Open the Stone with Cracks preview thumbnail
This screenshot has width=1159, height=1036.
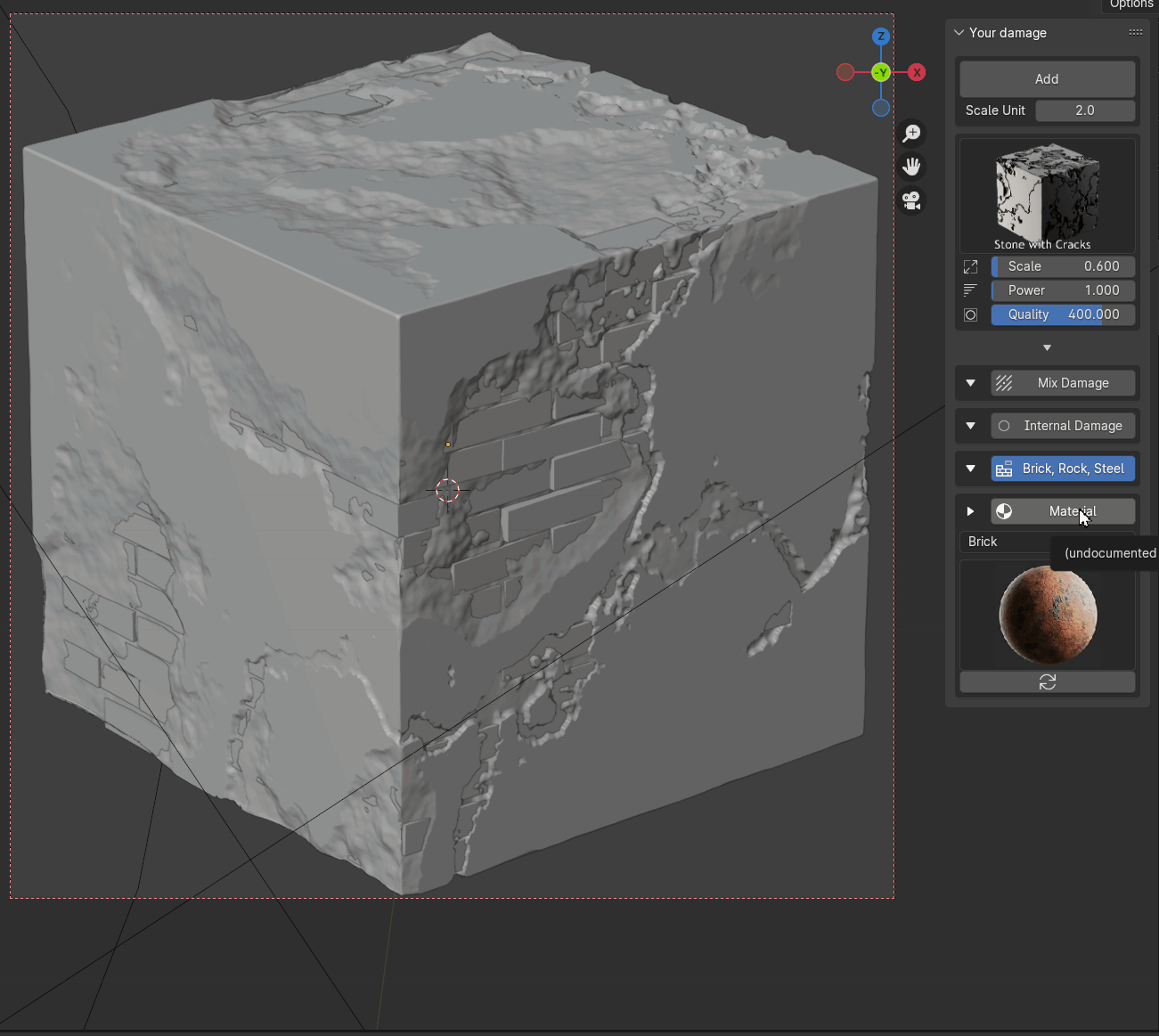[1047, 194]
